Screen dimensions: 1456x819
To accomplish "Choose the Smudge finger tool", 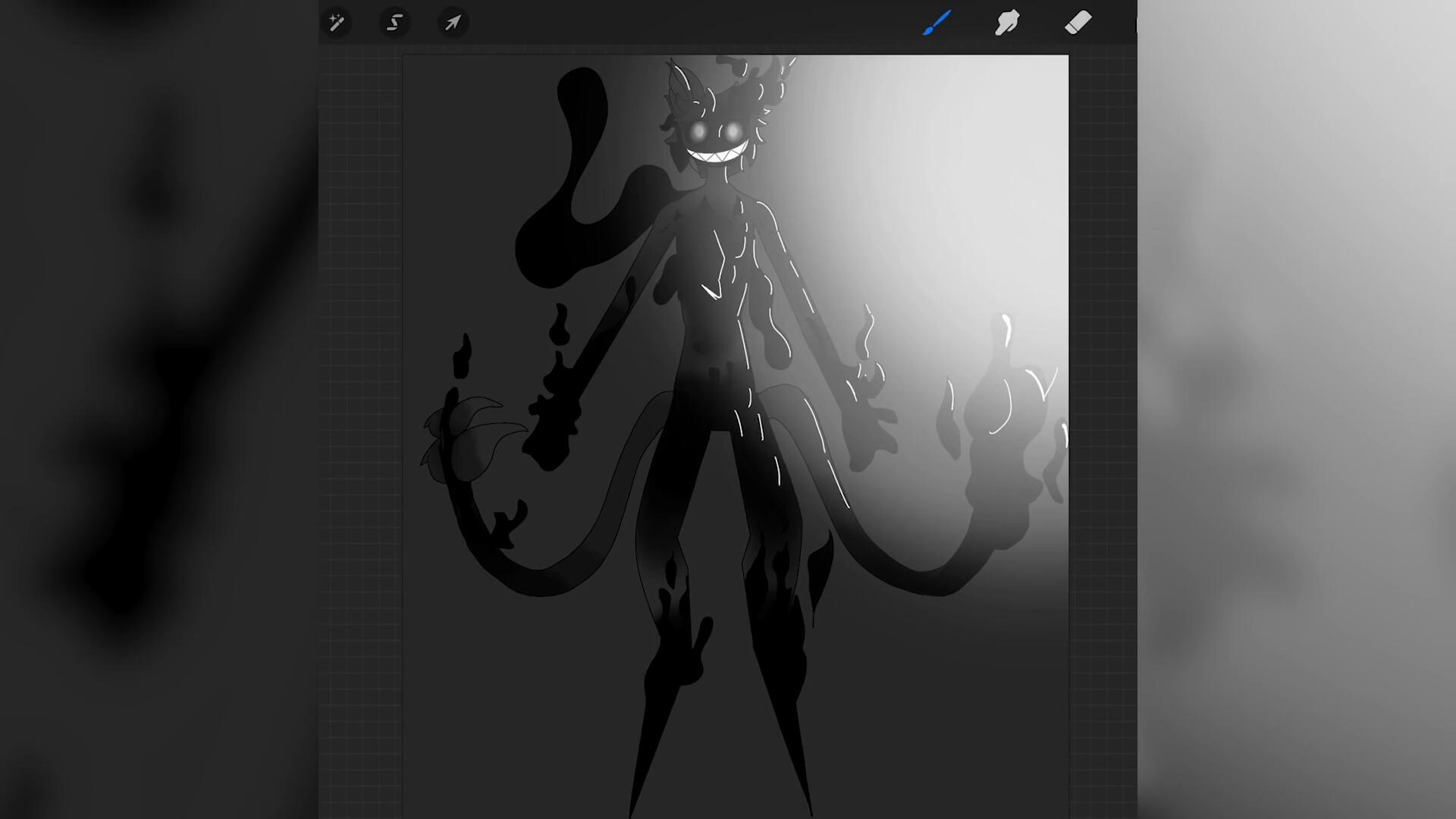I will [x=1007, y=23].
